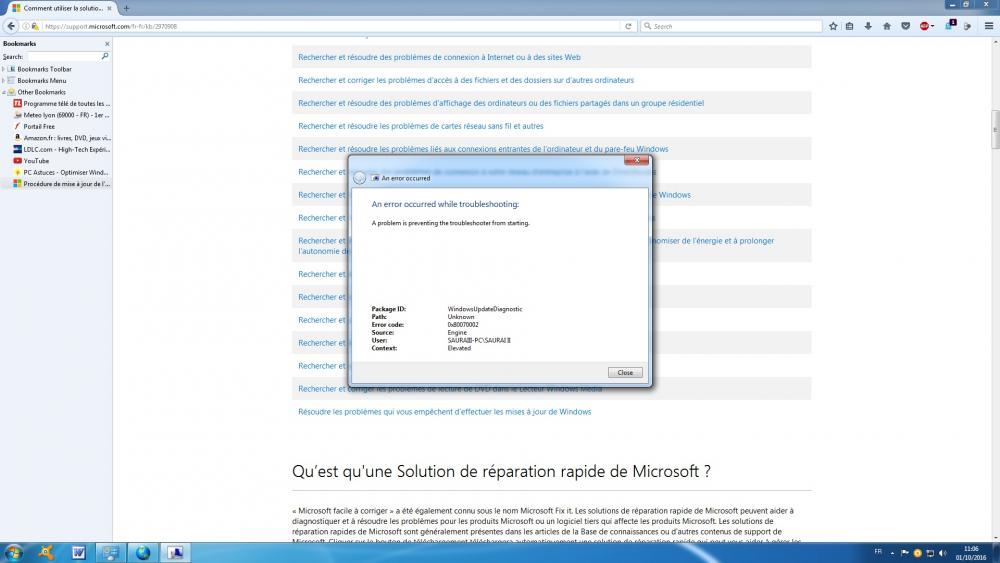Open the PC Astuces bookmark

(x=61, y=172)
